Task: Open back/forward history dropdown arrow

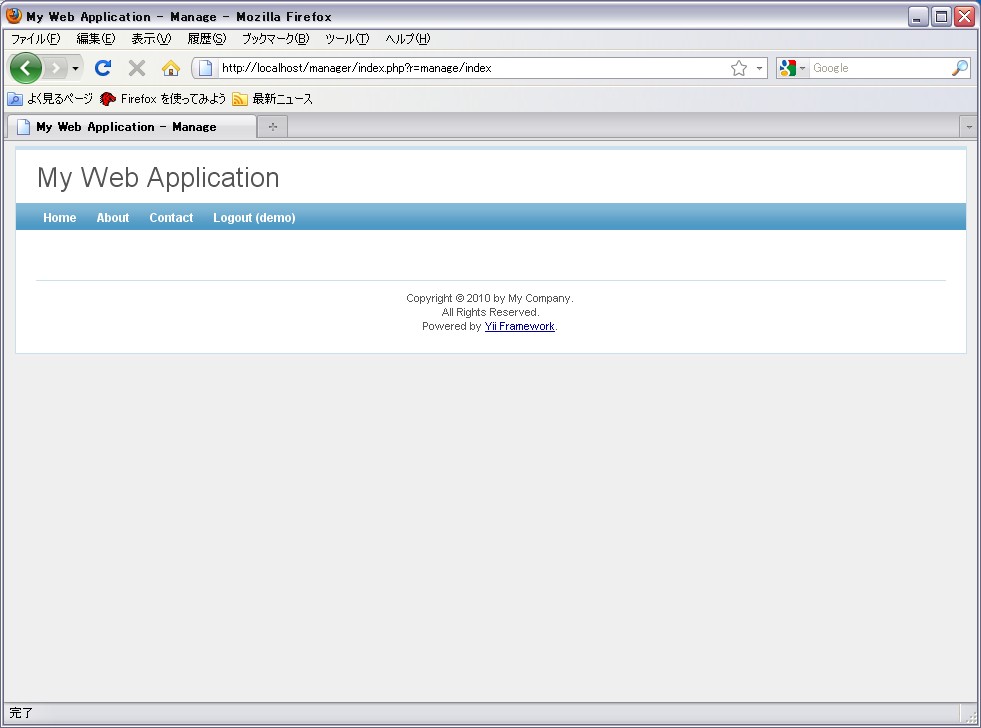Action: 75,68
